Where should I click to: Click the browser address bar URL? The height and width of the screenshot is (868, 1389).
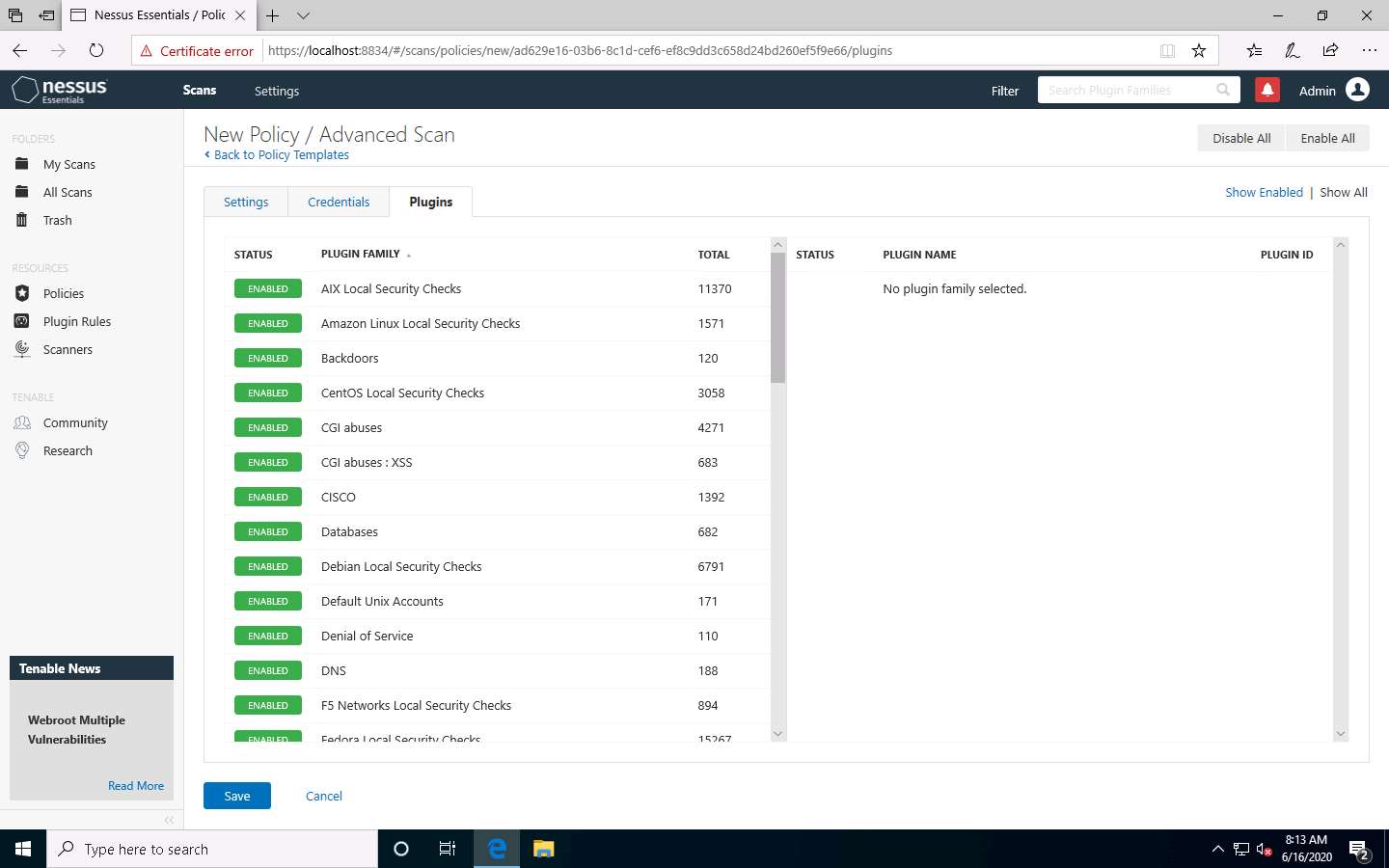point(580,50)
